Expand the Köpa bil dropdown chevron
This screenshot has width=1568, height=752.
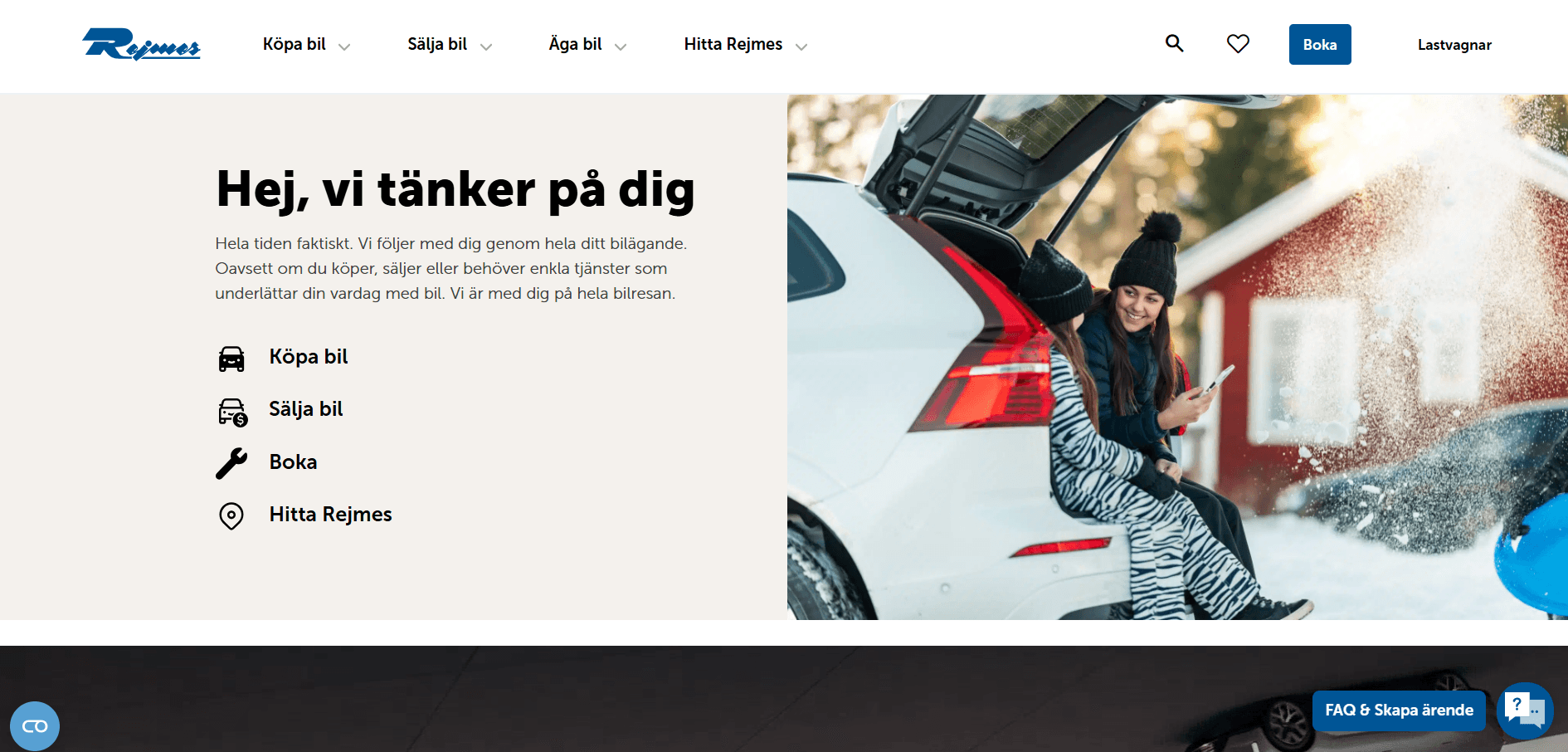344,47
